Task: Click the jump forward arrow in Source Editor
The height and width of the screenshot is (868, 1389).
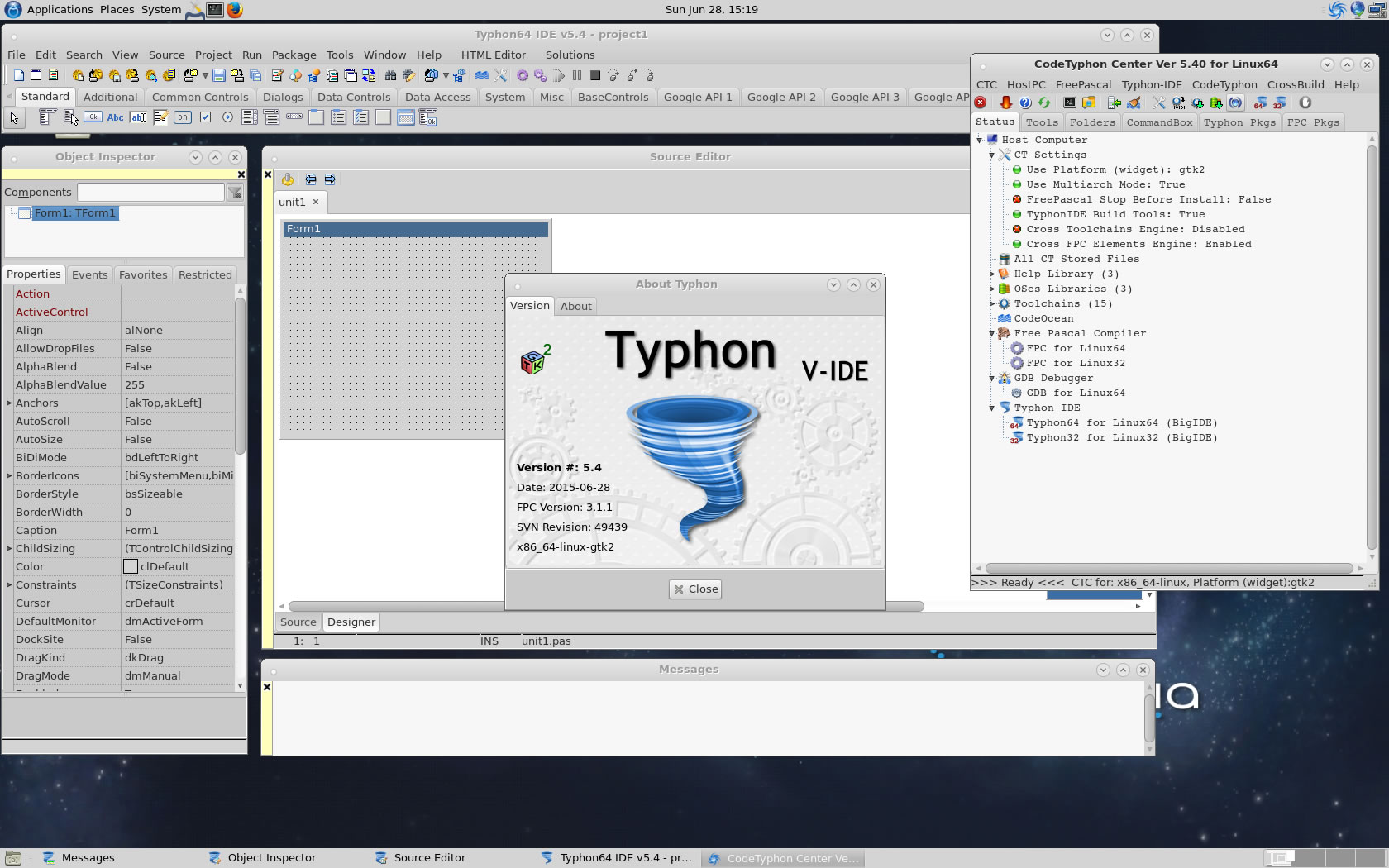Action: click(330, 179)
